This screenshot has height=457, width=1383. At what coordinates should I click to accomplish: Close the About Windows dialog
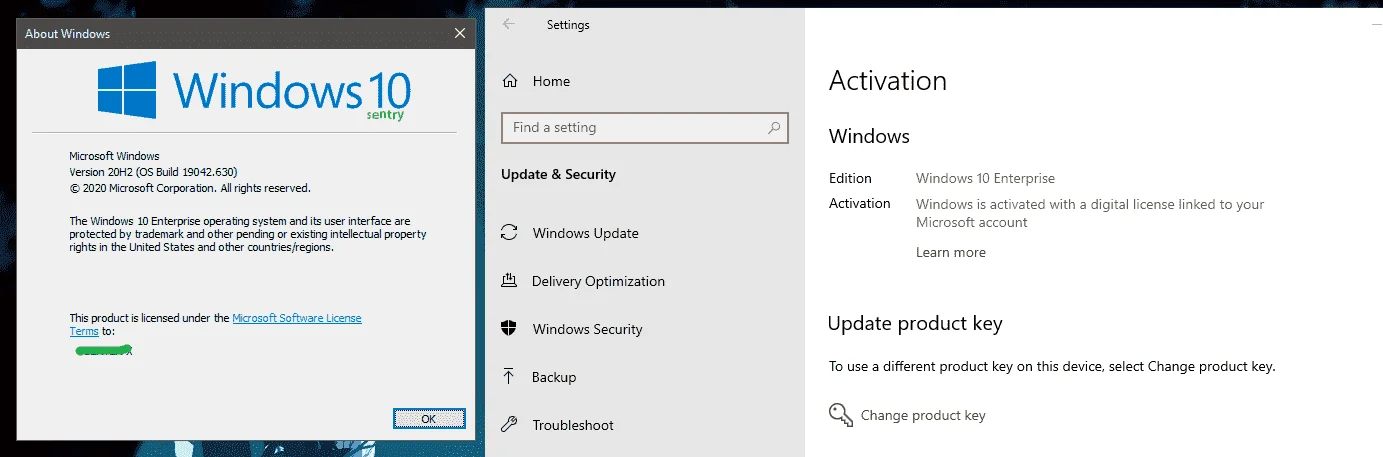[460, 33]
